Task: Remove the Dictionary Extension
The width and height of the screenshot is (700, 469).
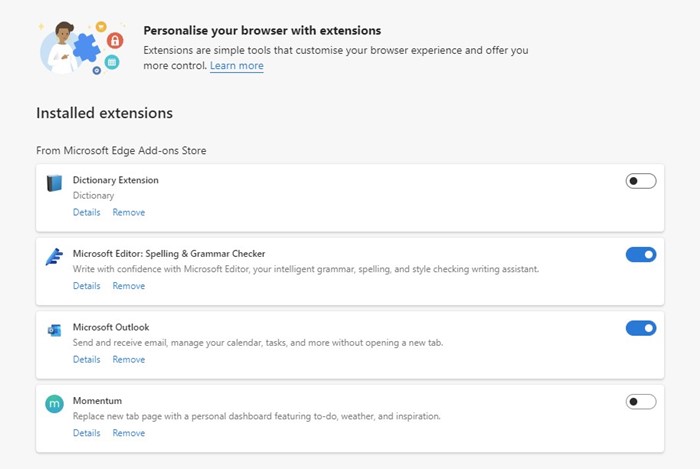Action: 128,213
